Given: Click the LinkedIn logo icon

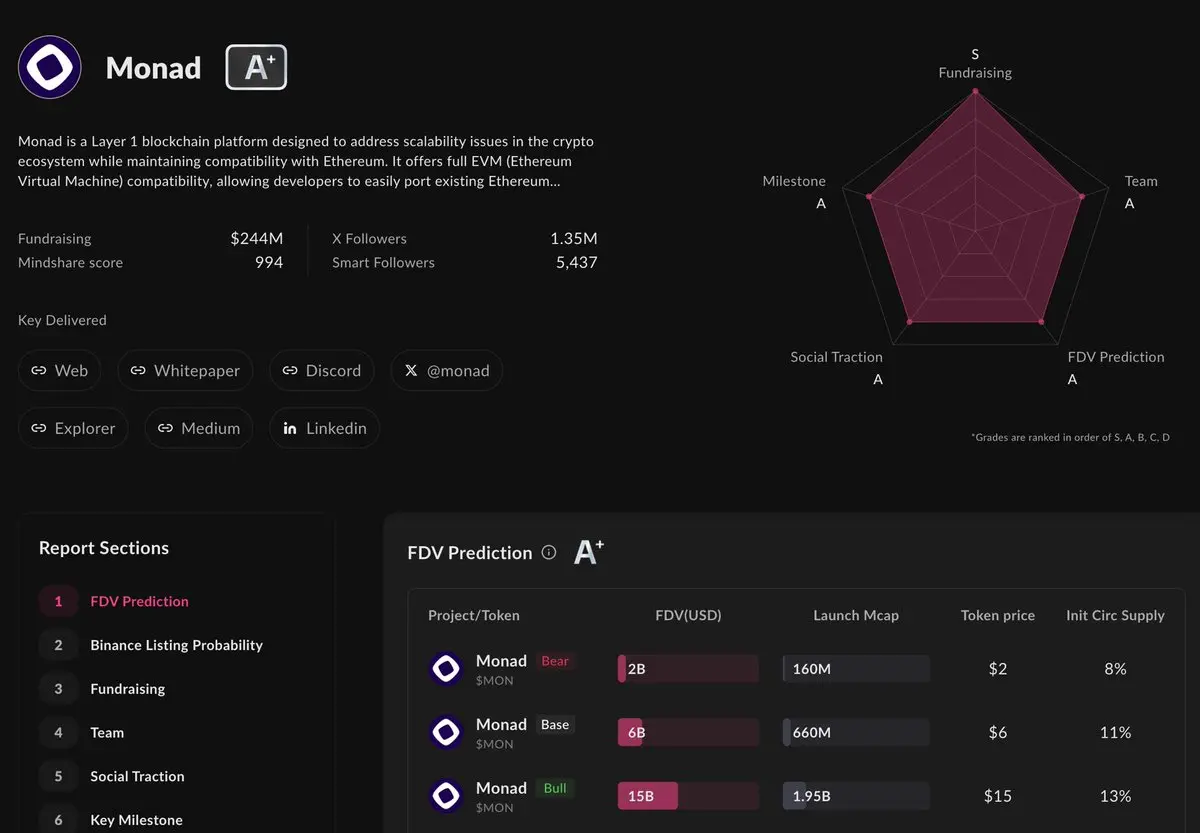Looking at the screenshot, I should pyautogui.click(x=290, y=428).
